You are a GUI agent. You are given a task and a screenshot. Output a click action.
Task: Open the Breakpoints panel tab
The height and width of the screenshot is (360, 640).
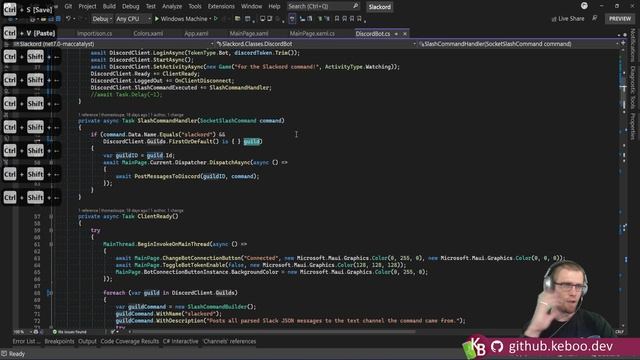click(59, 341)
